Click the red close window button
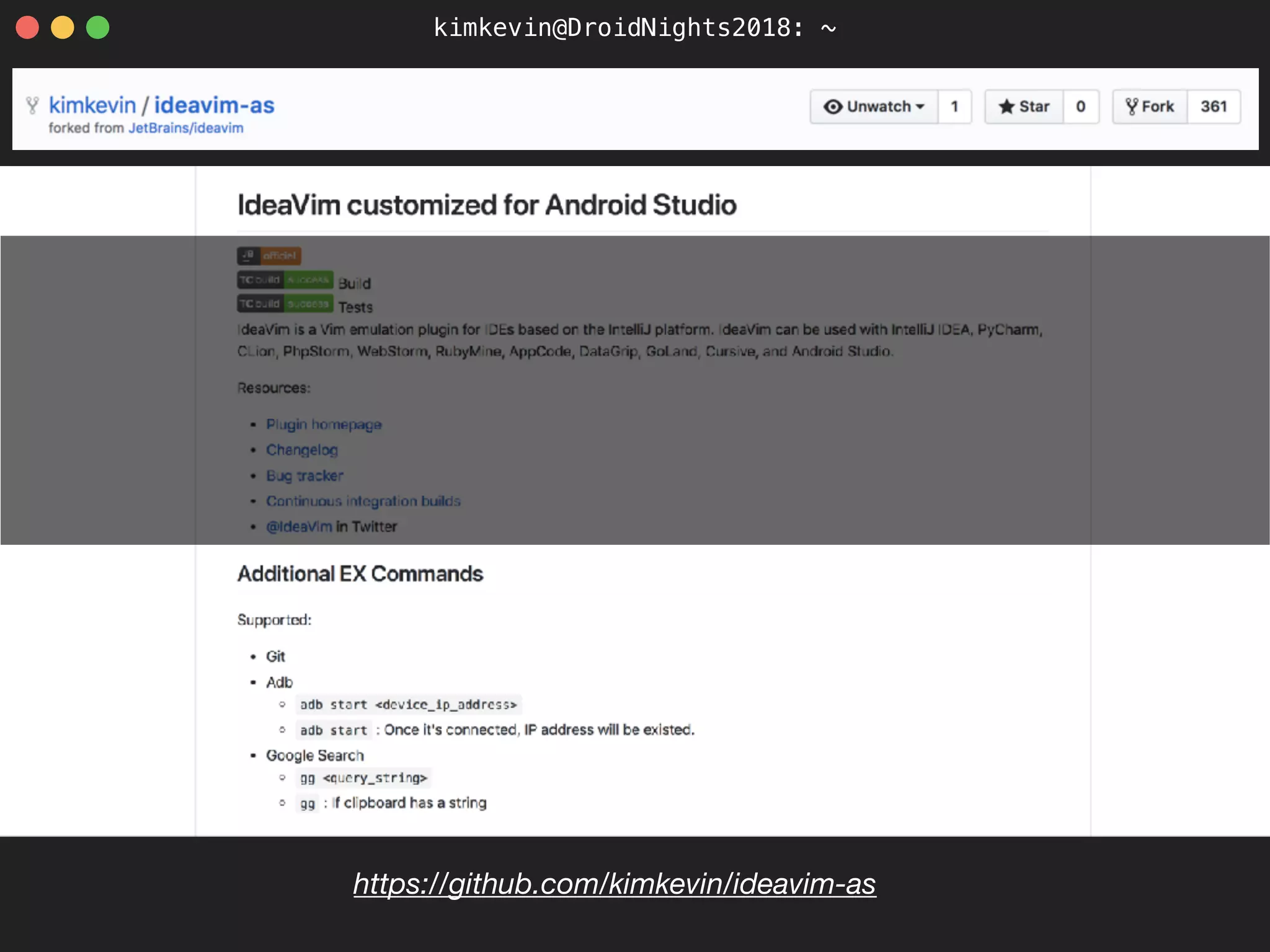The image size is (1270, 952). point(27,28)
